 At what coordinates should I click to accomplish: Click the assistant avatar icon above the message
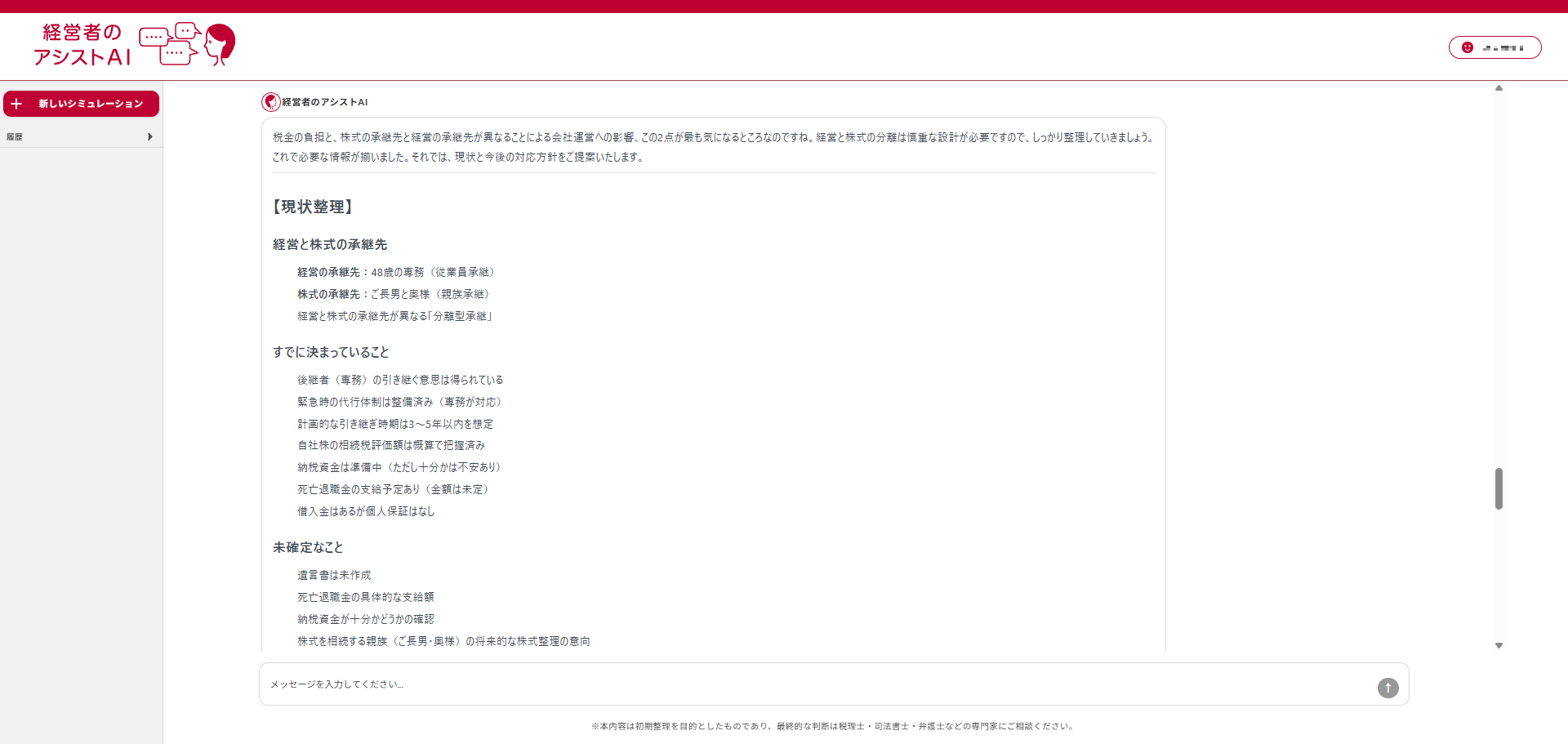270,102
